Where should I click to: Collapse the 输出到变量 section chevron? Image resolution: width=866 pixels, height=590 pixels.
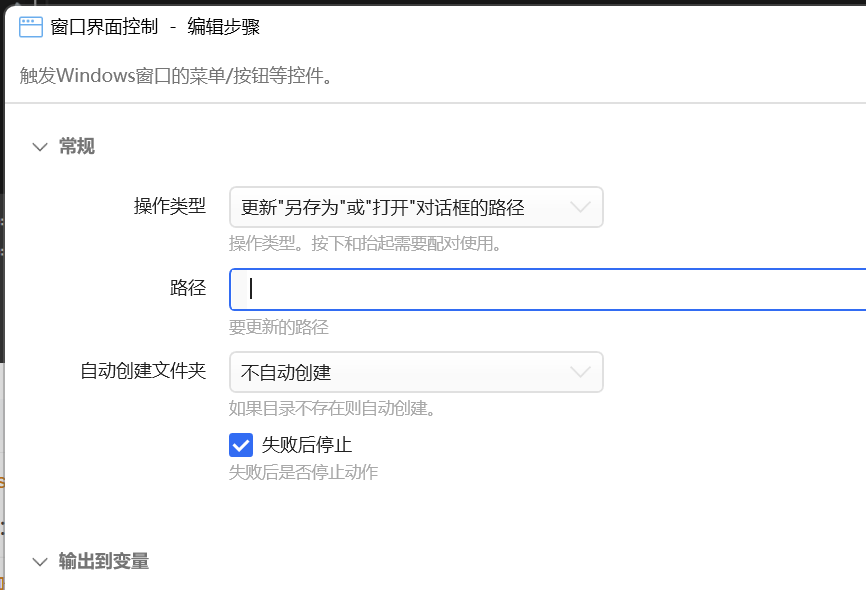pyautogui.click(x=40, y=562)
